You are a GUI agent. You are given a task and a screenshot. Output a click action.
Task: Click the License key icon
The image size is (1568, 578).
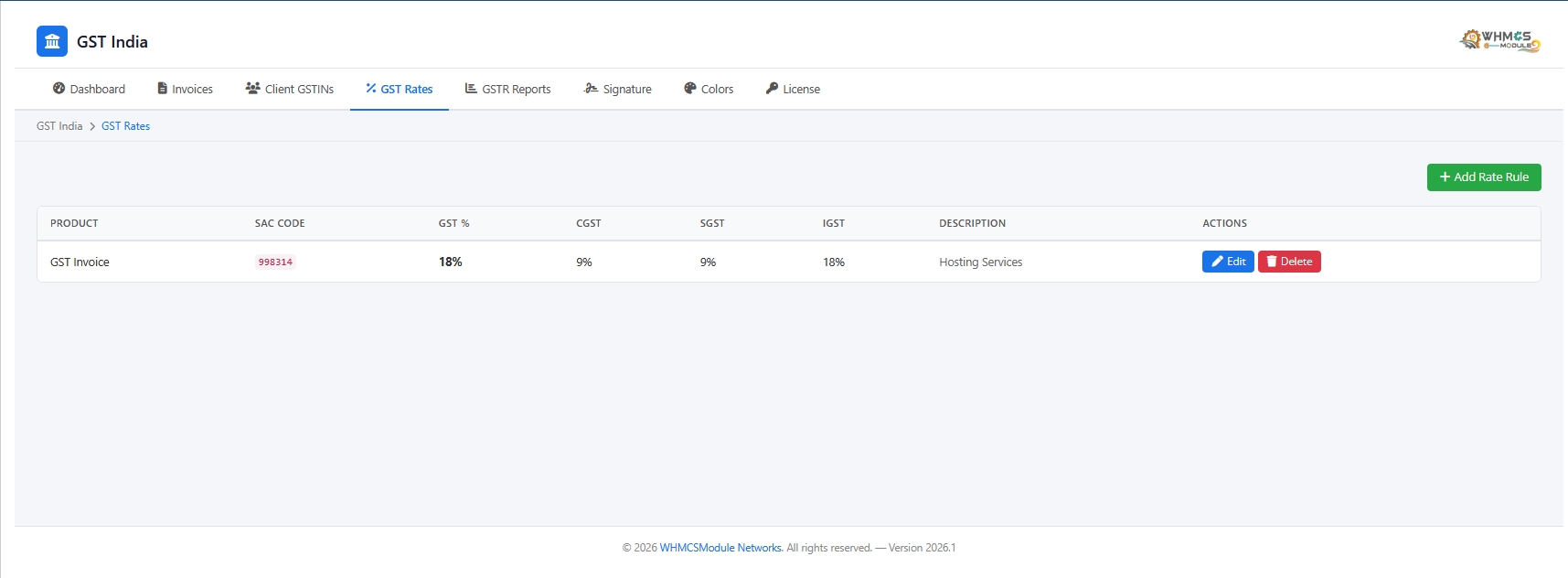pyautogui.click(x=772, y=89)
